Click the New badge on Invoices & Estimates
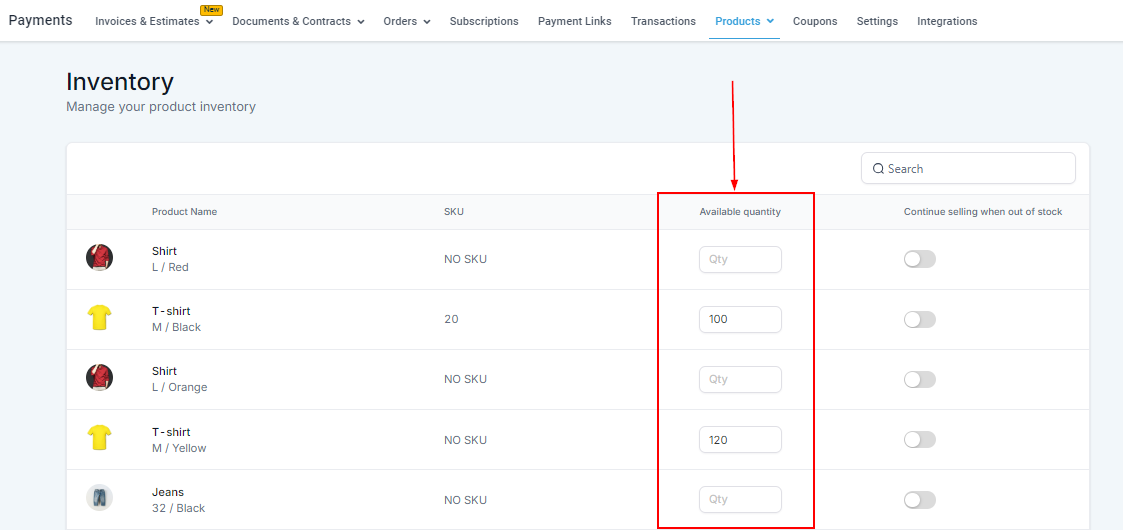The width and height of the screenshot is (1123, 530). pos(211,10)
